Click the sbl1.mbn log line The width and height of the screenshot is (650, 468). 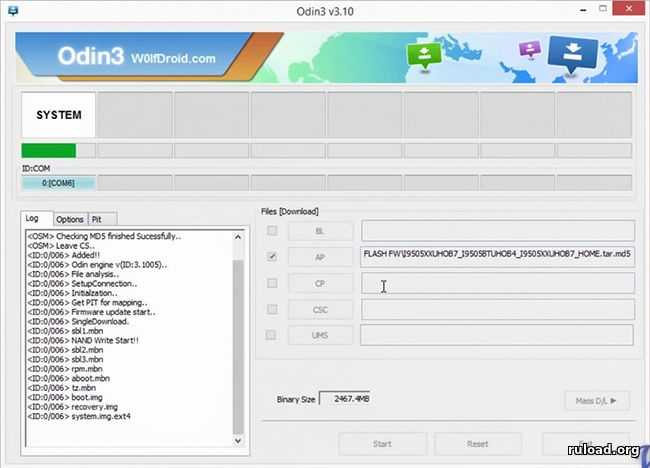[65, 331]
